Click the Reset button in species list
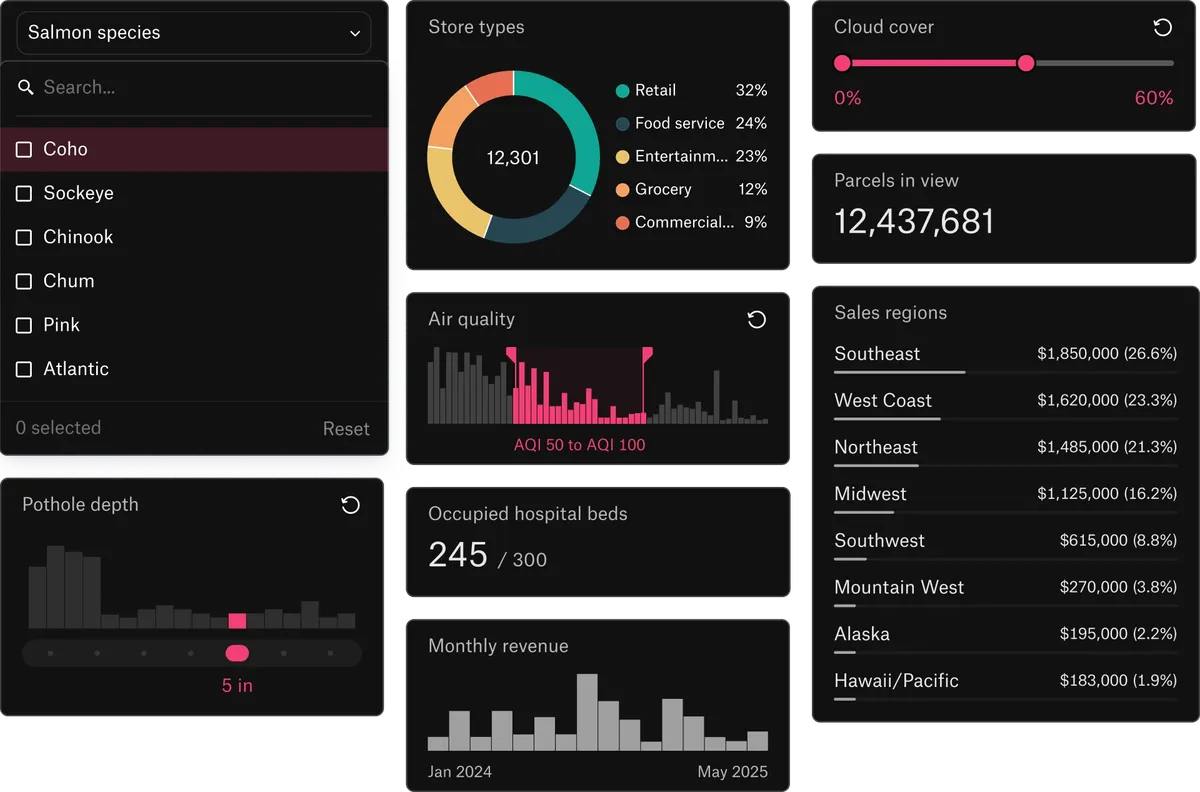 tap(346, 428)
